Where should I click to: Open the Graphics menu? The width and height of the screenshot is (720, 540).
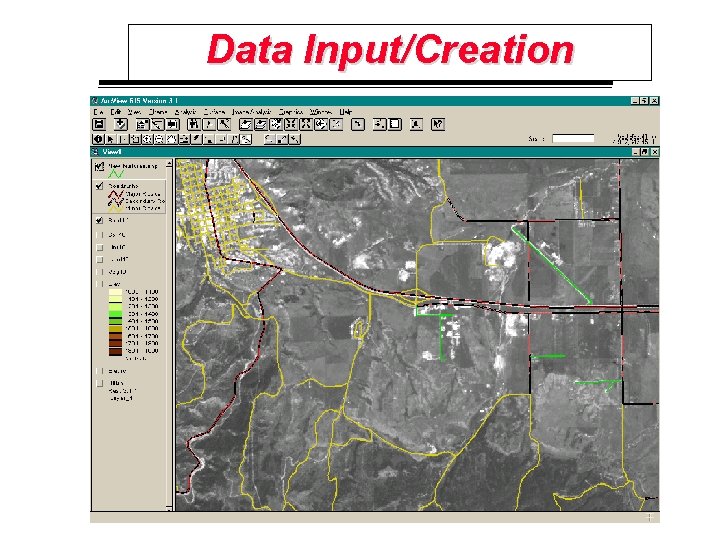(x=291, y=112)
